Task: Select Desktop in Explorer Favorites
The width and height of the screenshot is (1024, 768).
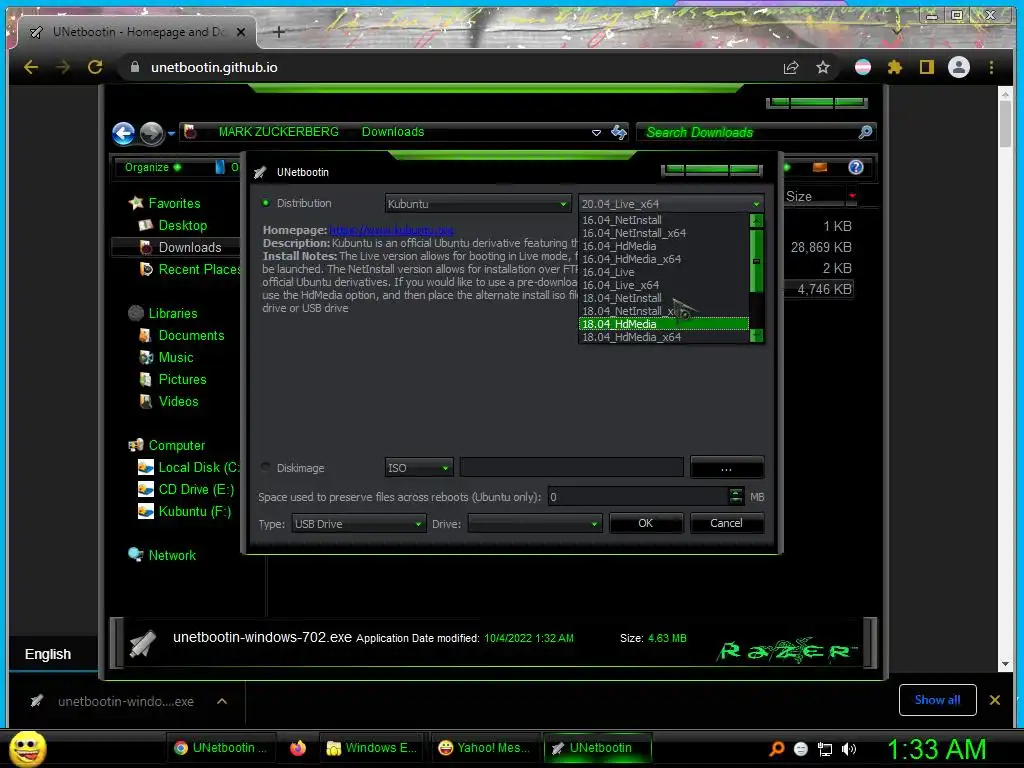Action: (x=182, y=225)
